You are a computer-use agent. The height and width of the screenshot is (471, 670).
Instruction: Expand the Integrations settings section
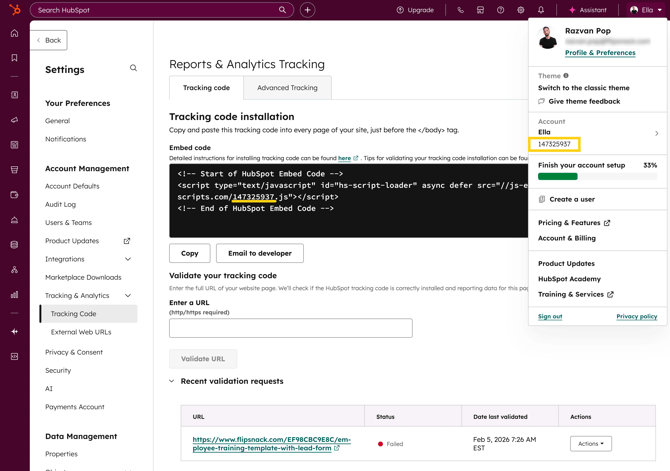coord(127,259)
